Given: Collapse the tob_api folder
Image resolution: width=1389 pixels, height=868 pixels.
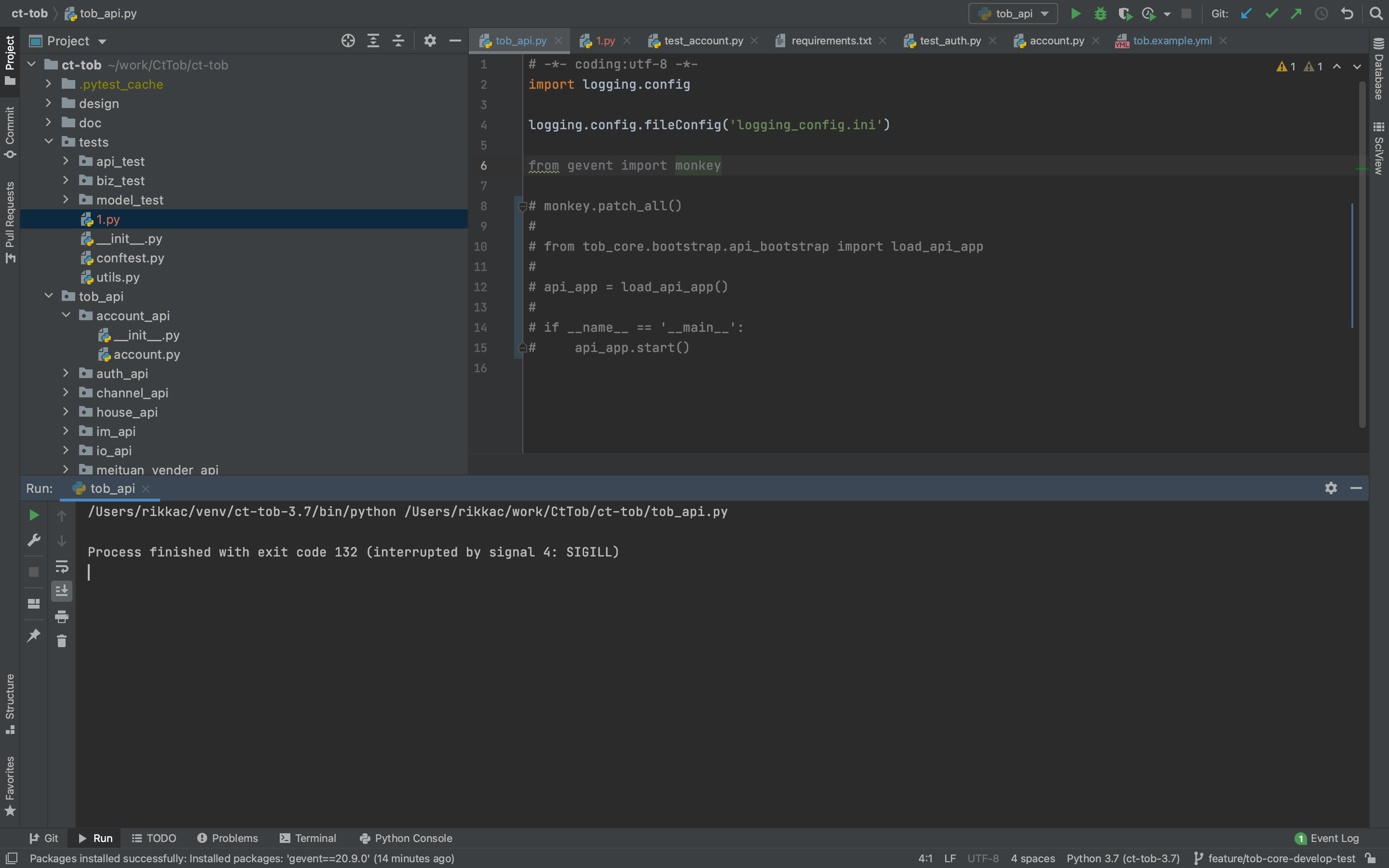Looking at the screenshot, I should point(49,296).
